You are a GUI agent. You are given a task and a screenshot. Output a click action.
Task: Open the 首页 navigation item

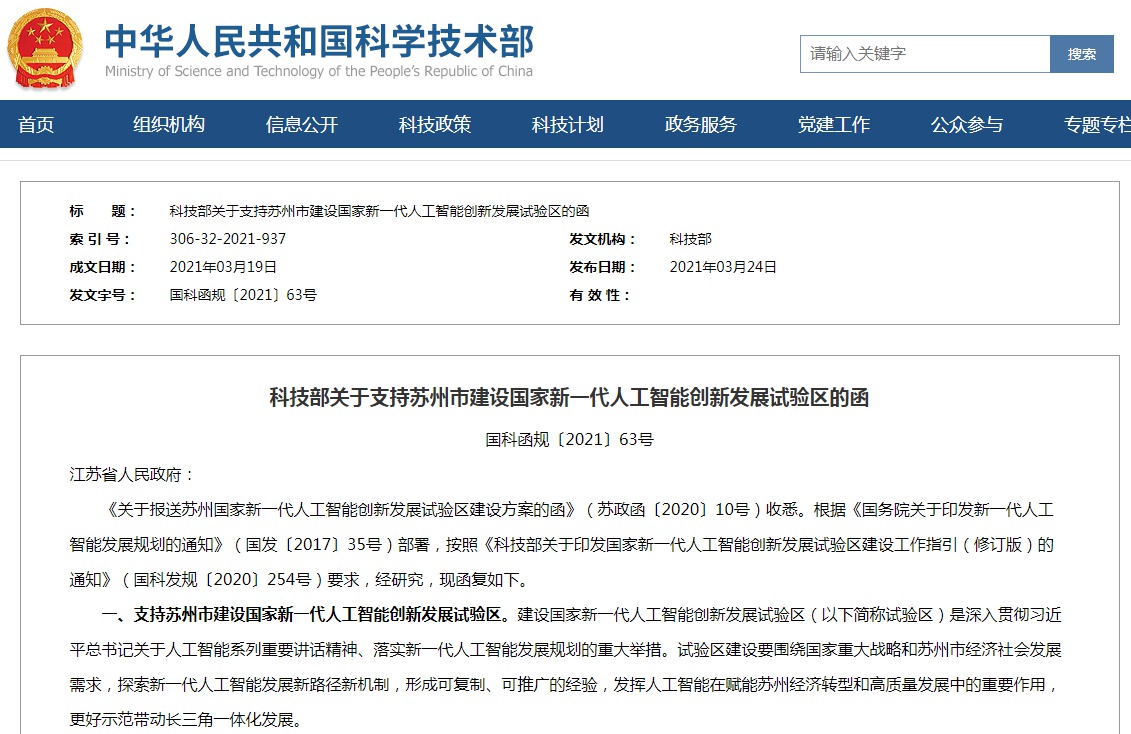[36, 125]
